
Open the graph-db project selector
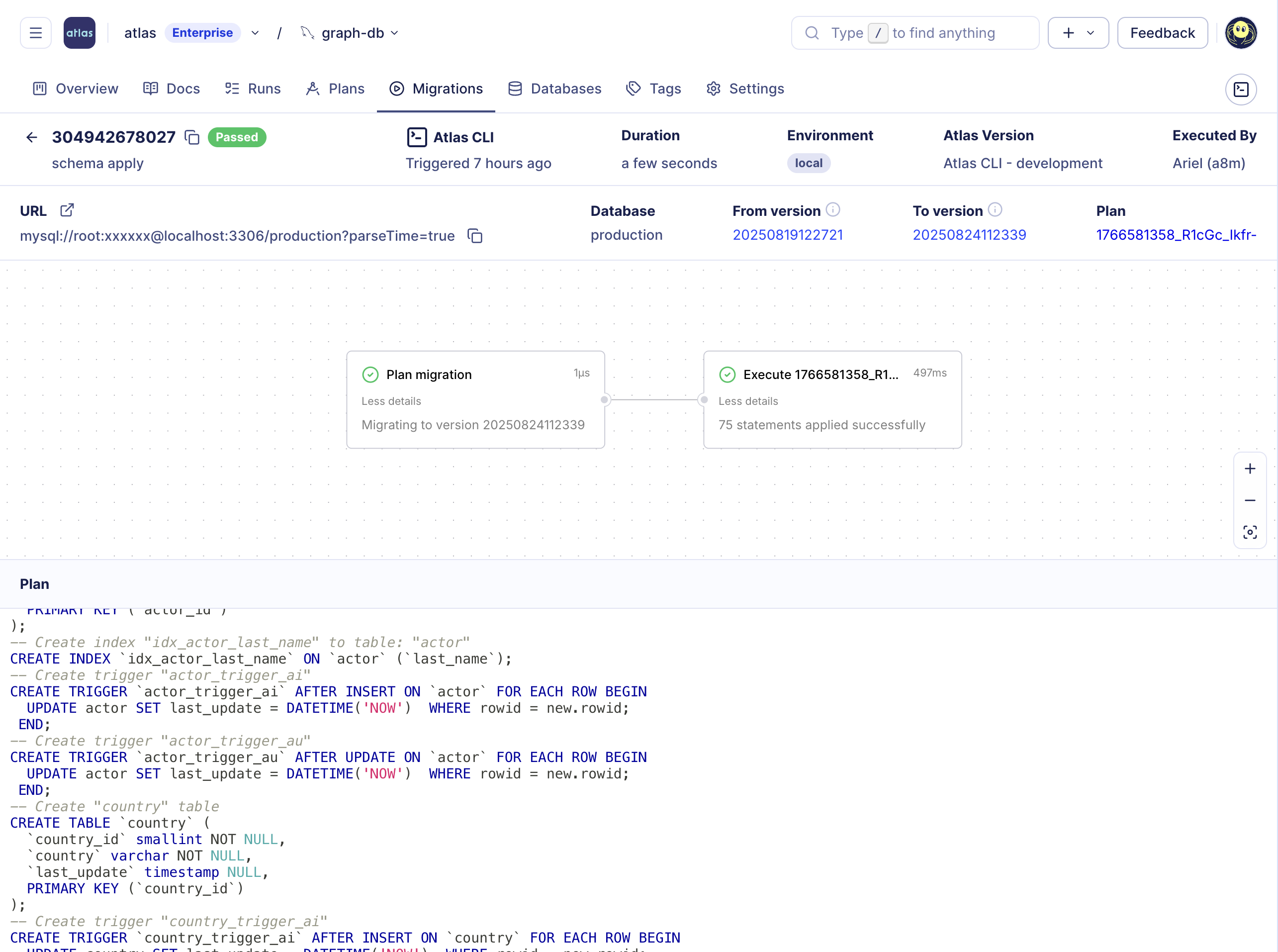[x=395, y=33]
